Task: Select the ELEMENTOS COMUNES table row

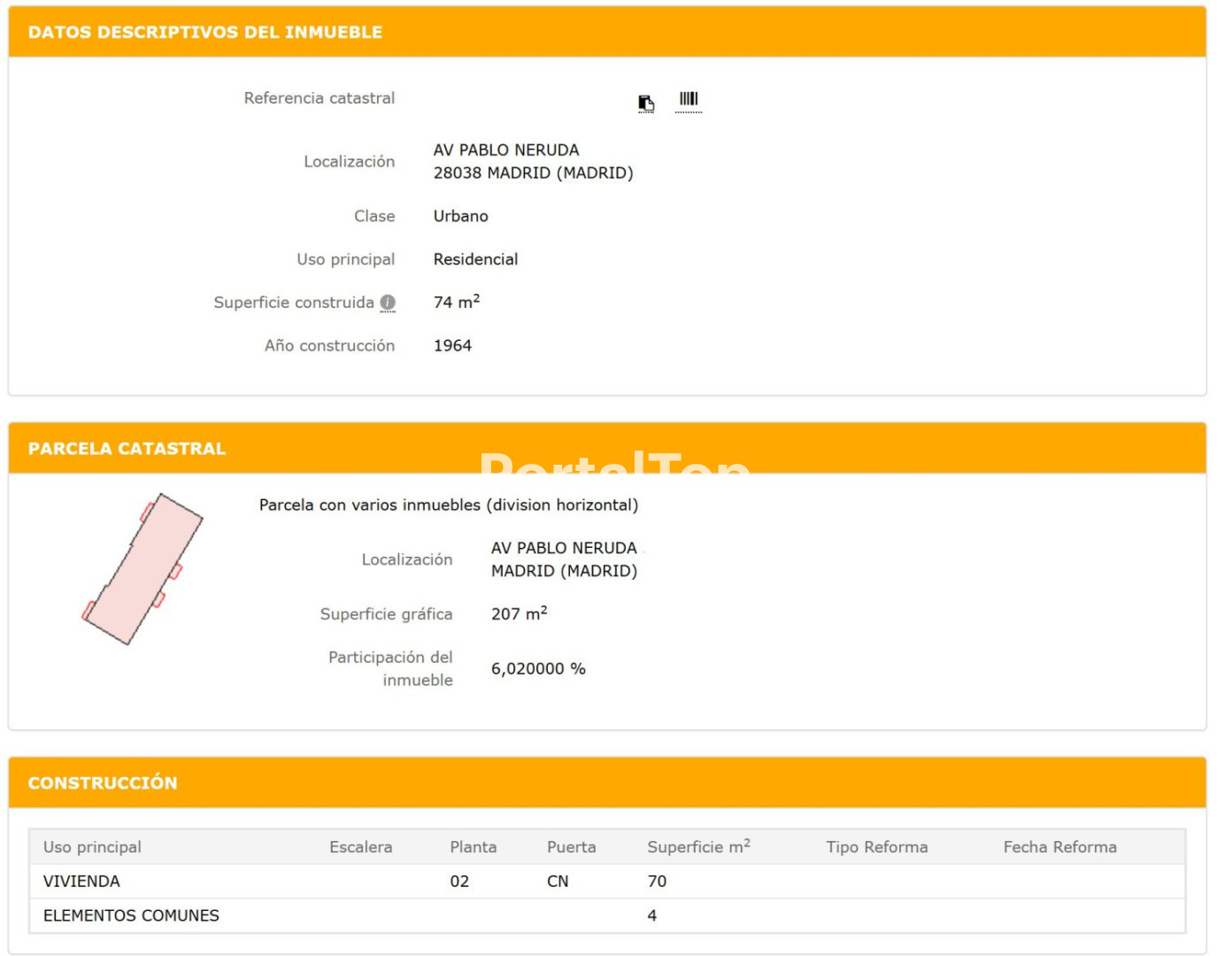Action: 131,915
